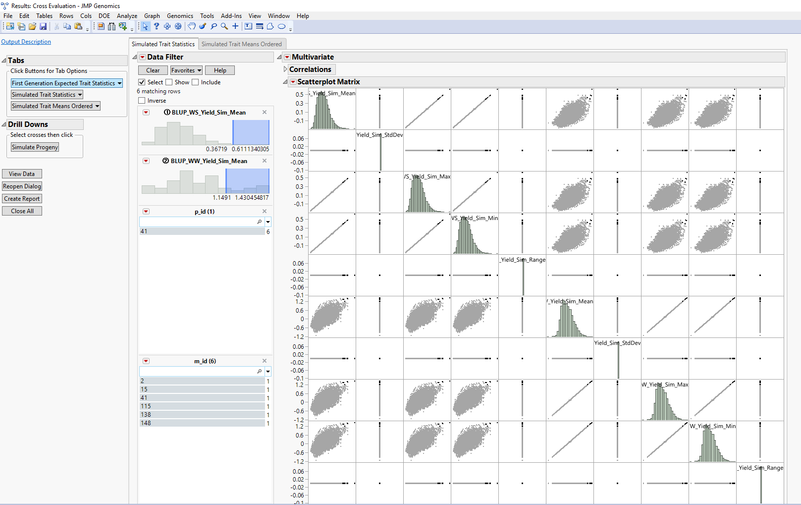Remove the p_id filter with its X

[265, 211]
